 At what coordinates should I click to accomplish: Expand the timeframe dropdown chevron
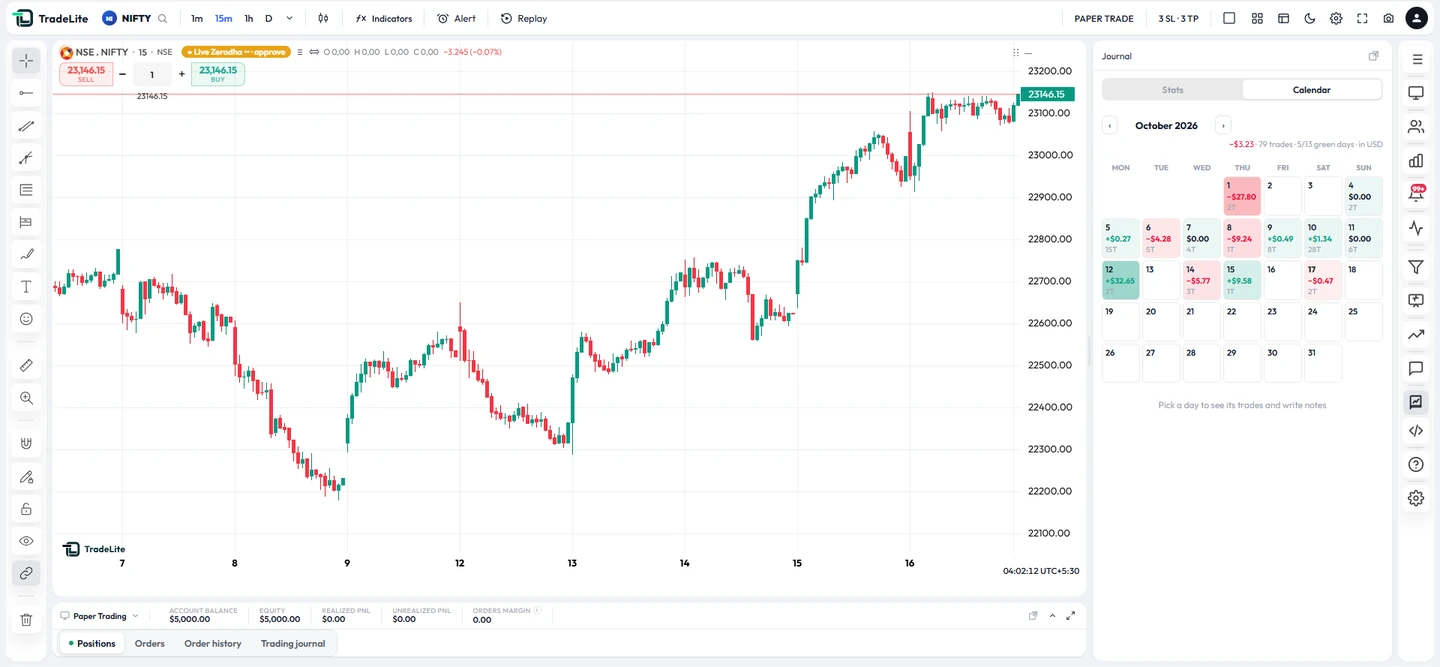(290, 18)
